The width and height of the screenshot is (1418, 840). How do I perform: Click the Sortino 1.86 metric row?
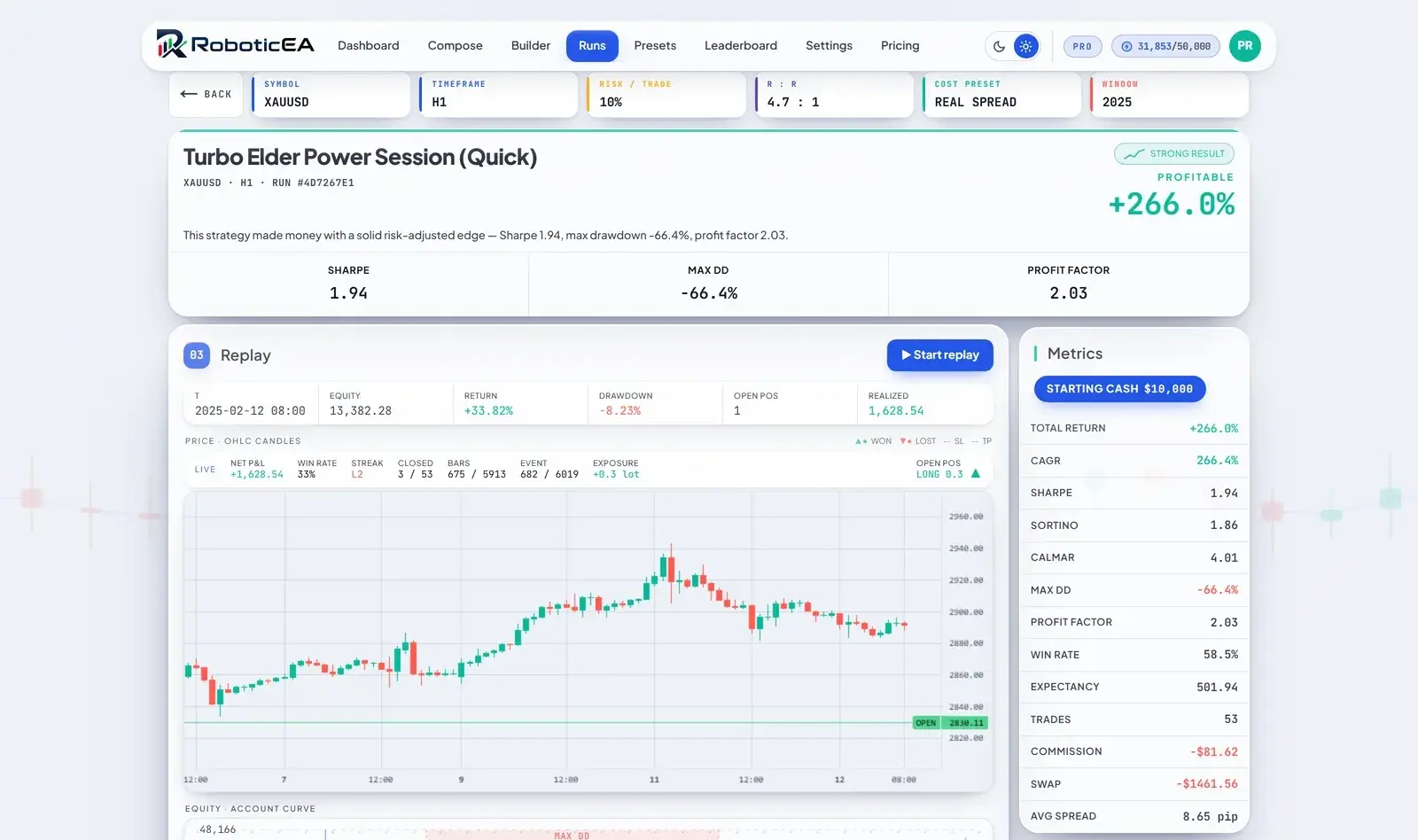[x=1134, y=525]
